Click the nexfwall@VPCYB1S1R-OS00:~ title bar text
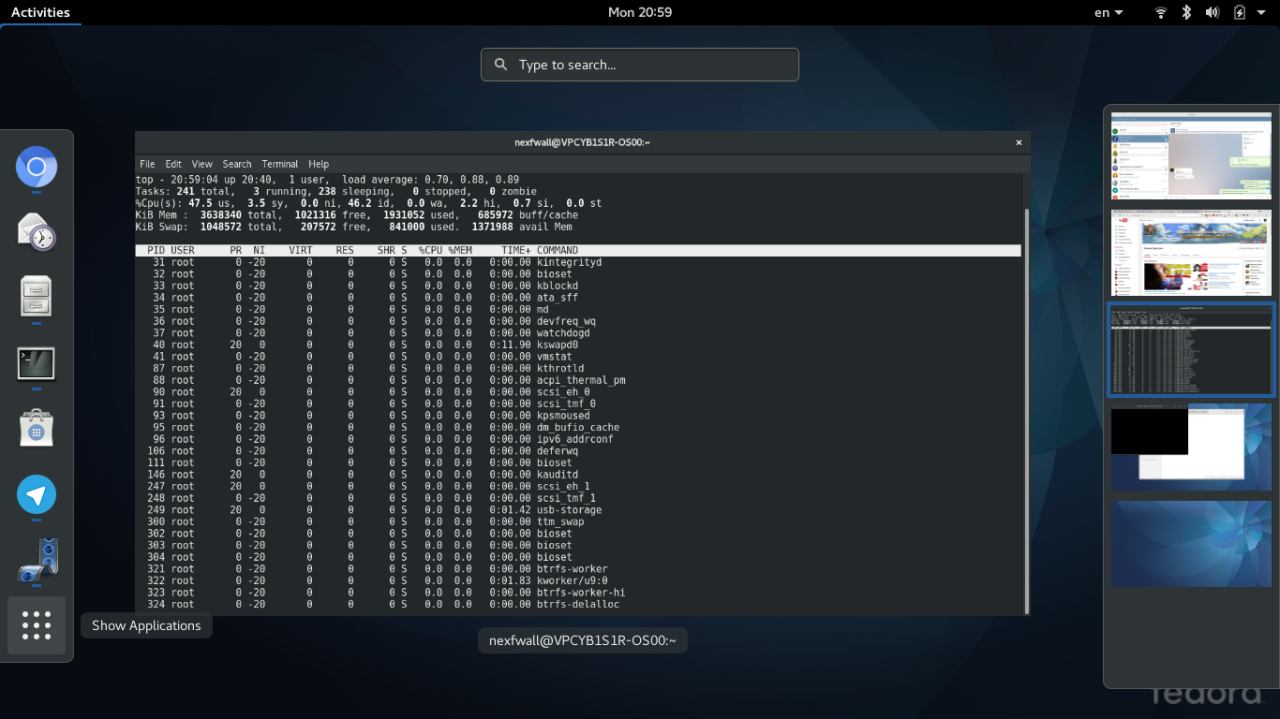This screenshot has width=1280, height=719. tap(582, 143)
